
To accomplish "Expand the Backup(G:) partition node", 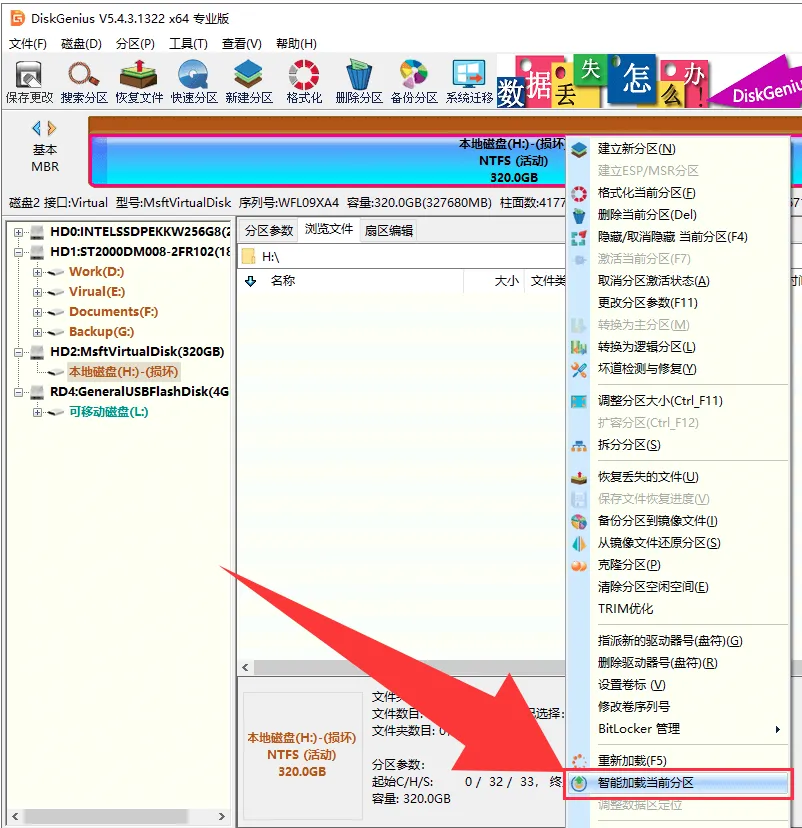I will 37,332.
